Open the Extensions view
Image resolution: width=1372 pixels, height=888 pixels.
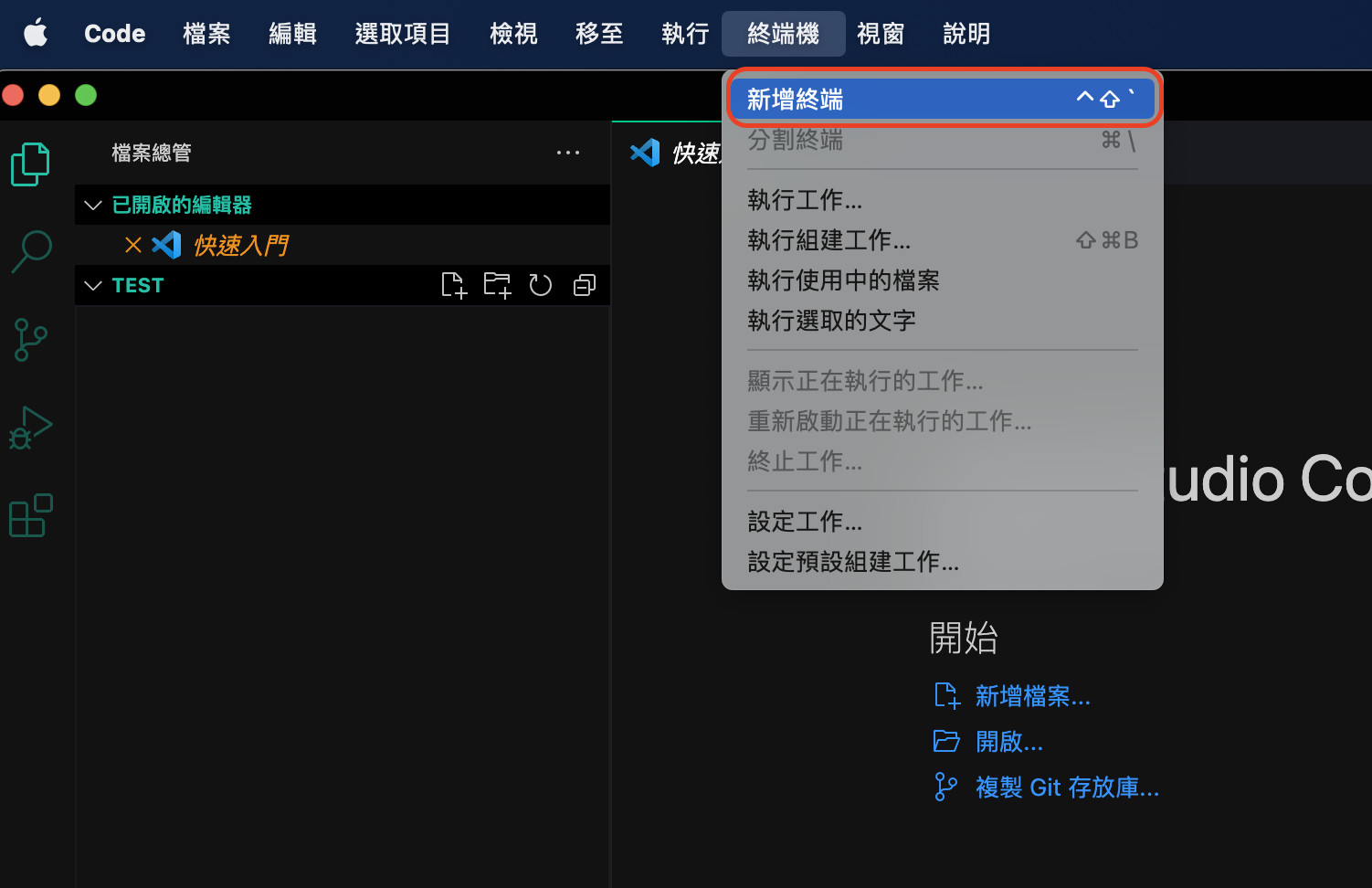31,515
